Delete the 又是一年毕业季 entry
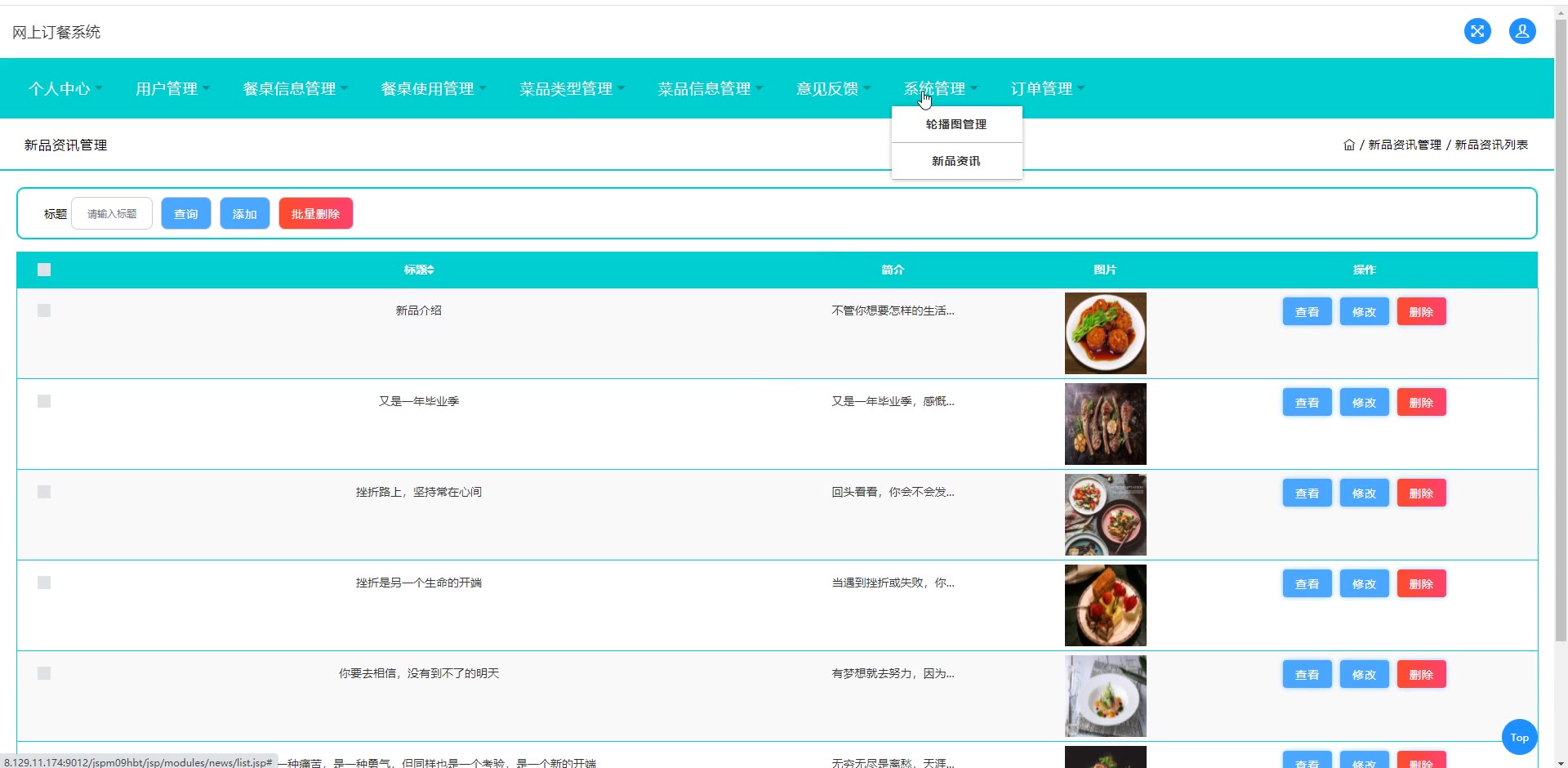Screen dimensions: 1568x768 [1422, 402]
